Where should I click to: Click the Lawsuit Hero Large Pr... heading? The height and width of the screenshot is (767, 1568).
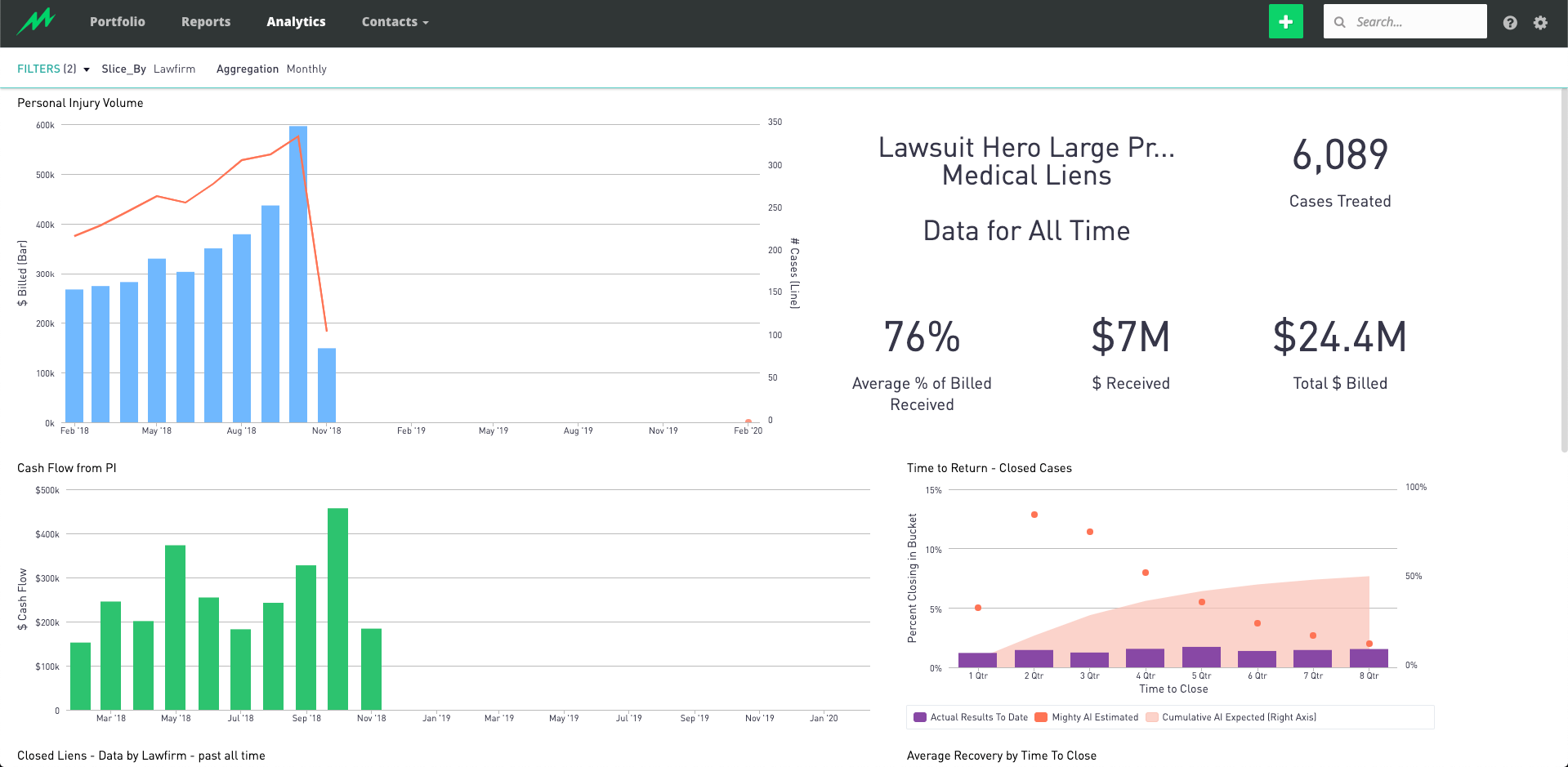click(x=1026, y=147)
